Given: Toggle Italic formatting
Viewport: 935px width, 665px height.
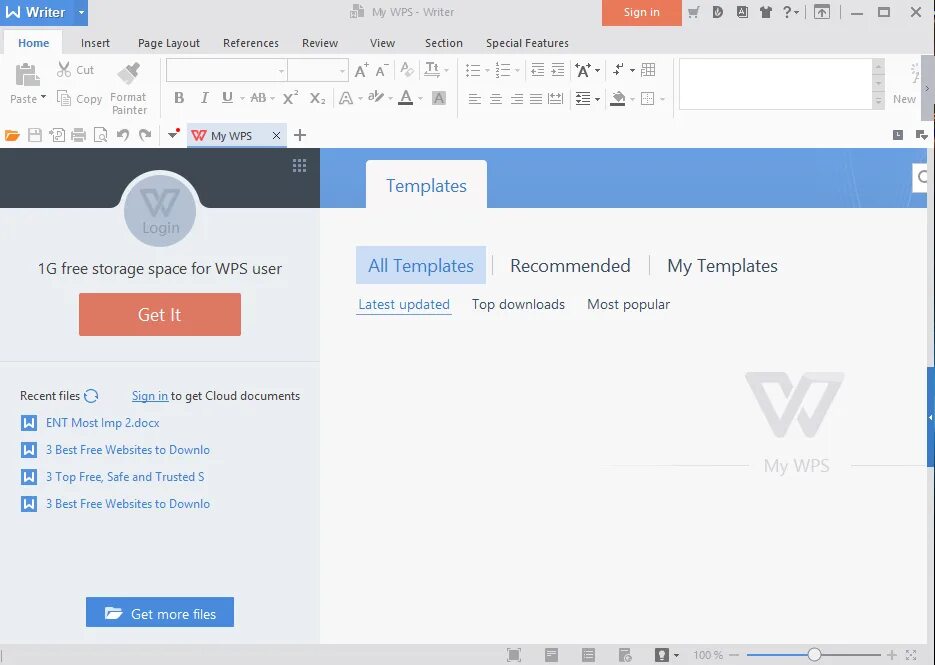Looking at the screenshot, I should 204,98.
